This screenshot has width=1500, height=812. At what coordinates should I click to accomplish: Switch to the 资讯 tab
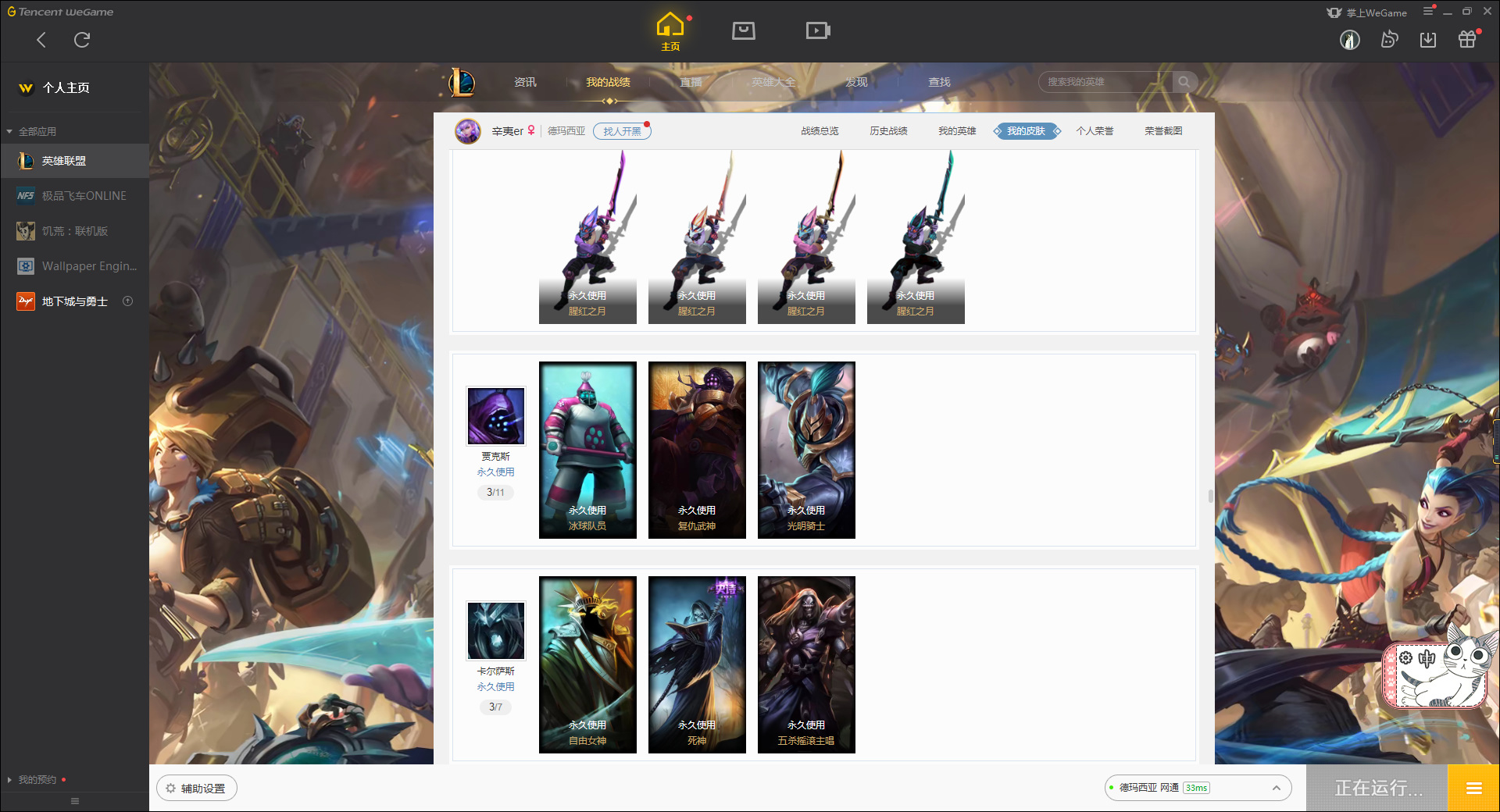[525, 82]
